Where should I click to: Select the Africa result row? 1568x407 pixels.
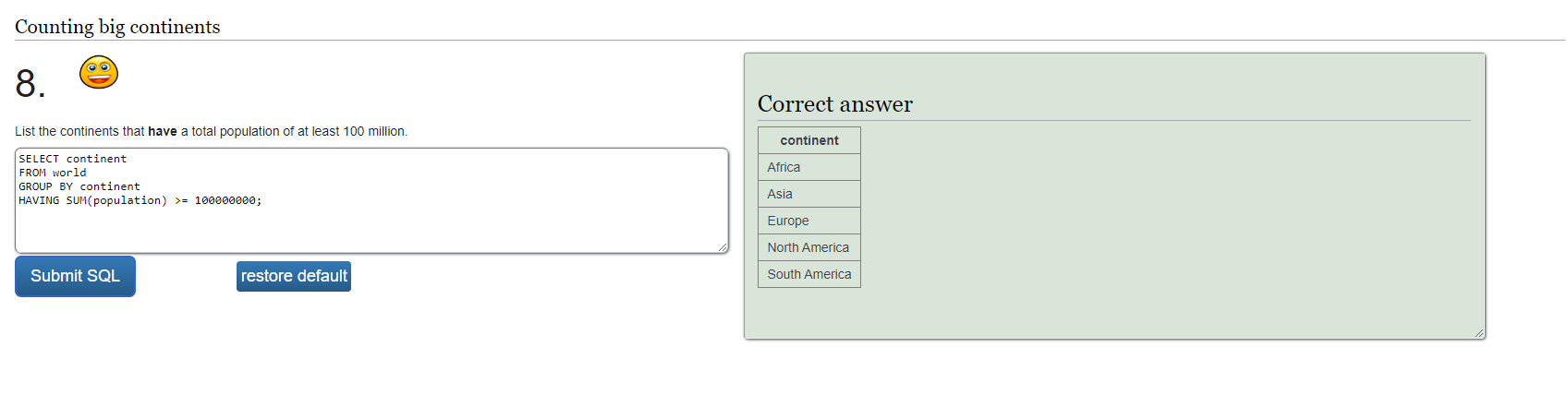coord(809,167)
